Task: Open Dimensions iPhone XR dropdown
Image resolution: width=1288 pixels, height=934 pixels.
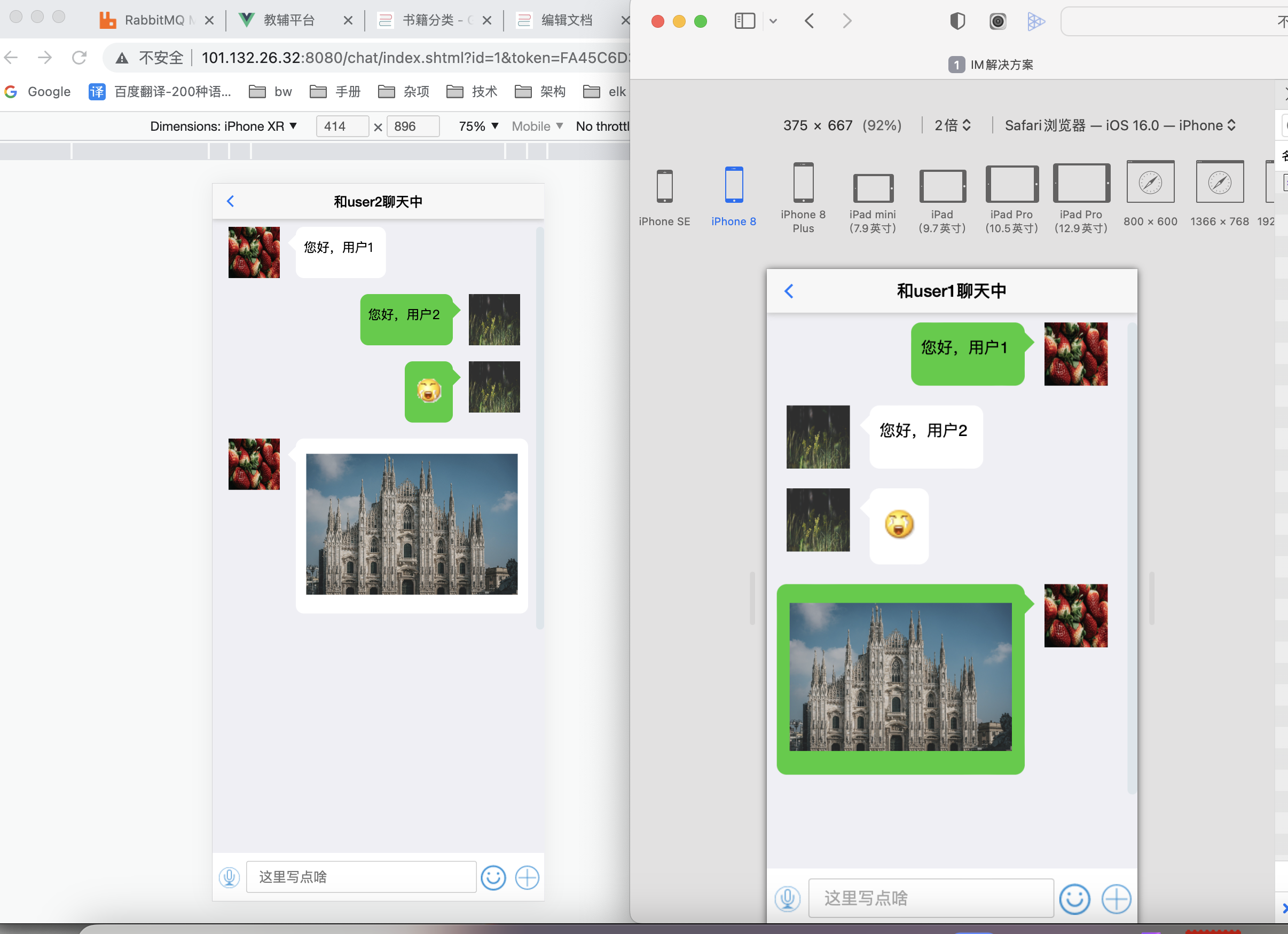Action: (223, 126)
